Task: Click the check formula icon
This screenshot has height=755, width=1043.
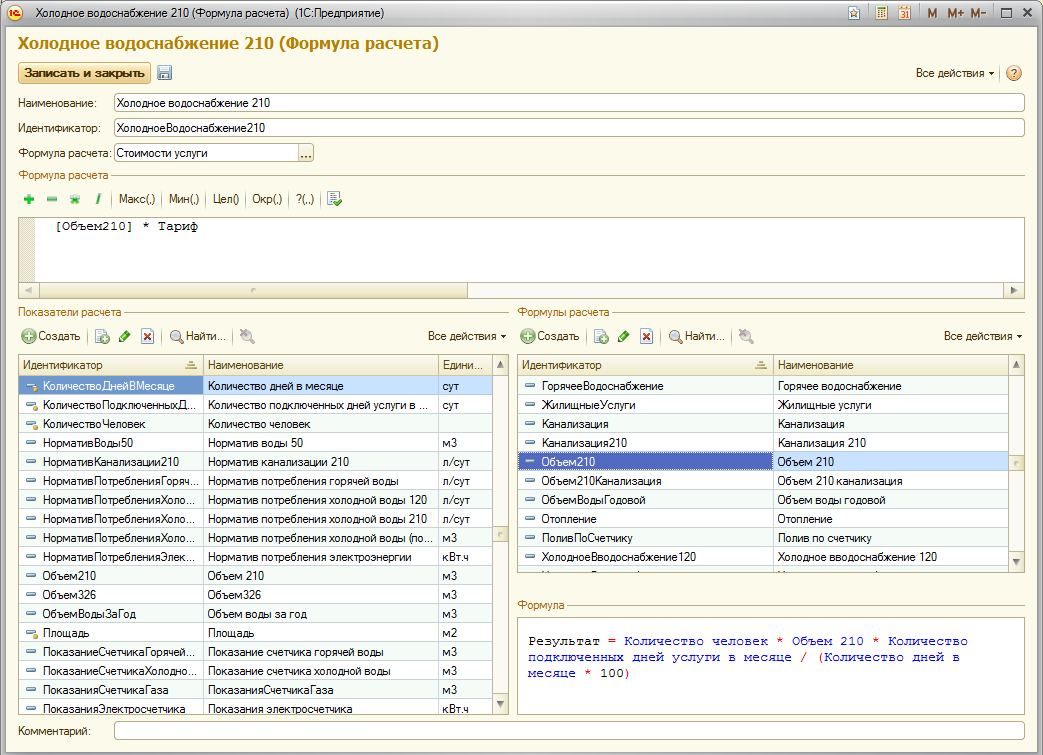Action: coord(335,199)
